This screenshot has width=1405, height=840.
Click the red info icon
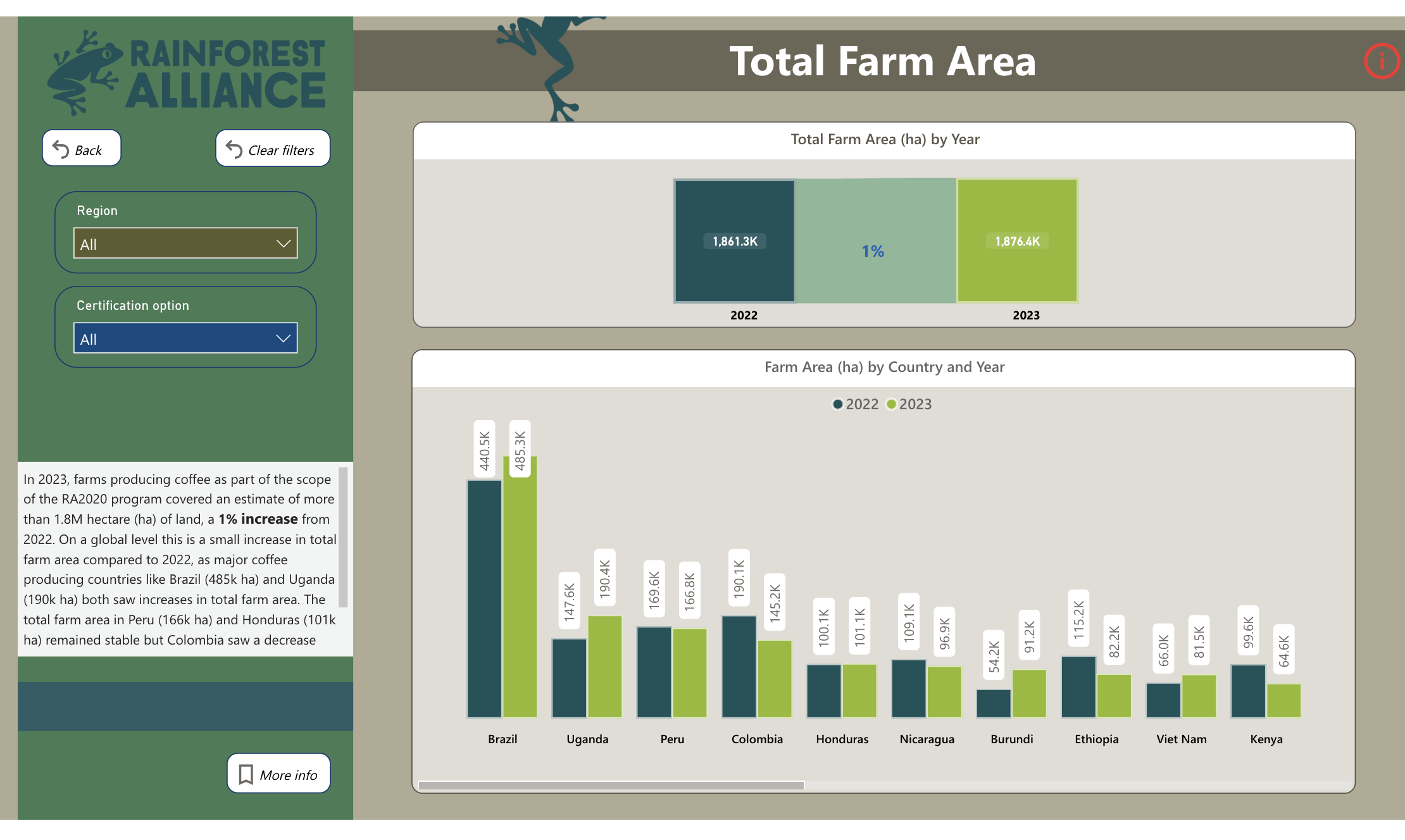tap(1381, 61)
